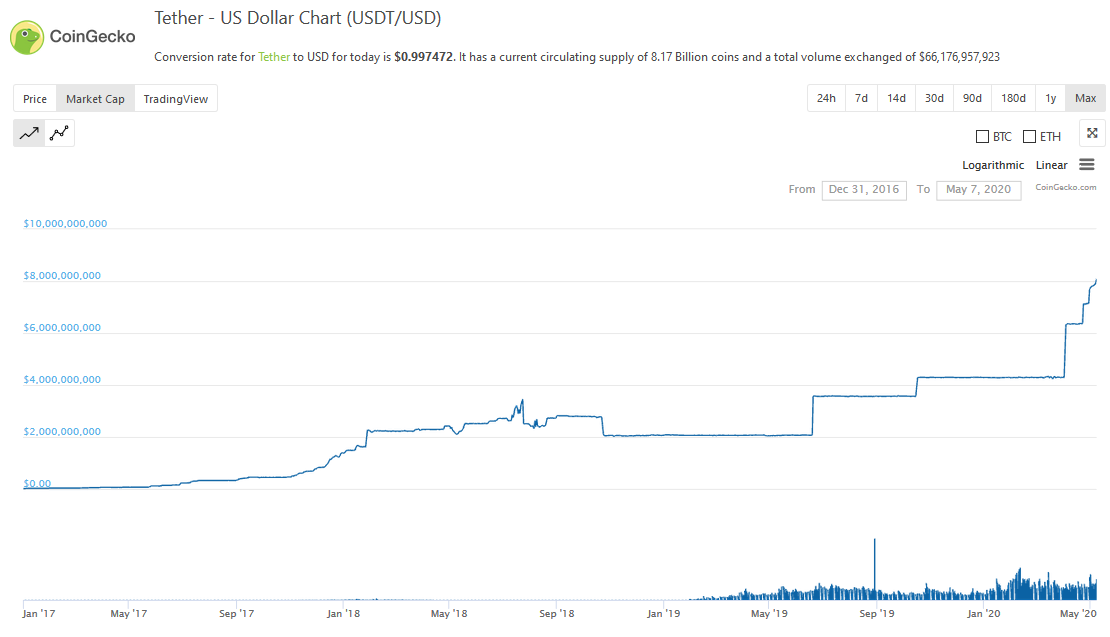Image resolution: width=1110 pixels, height=637 pixels.
Task: Click the CoinGecko gecko logo
Action: [x=27, y=38]
